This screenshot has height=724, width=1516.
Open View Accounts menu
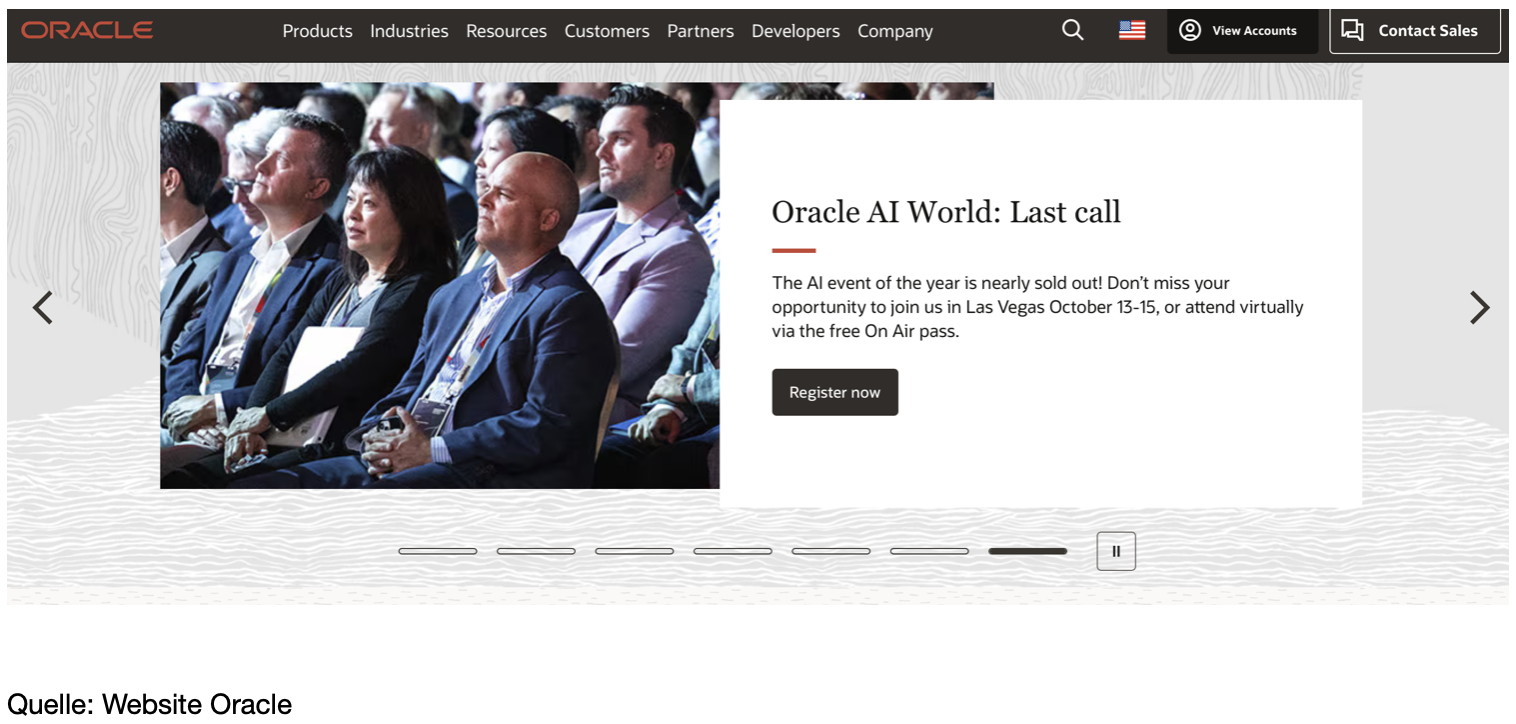click(x=1240, y=30)
